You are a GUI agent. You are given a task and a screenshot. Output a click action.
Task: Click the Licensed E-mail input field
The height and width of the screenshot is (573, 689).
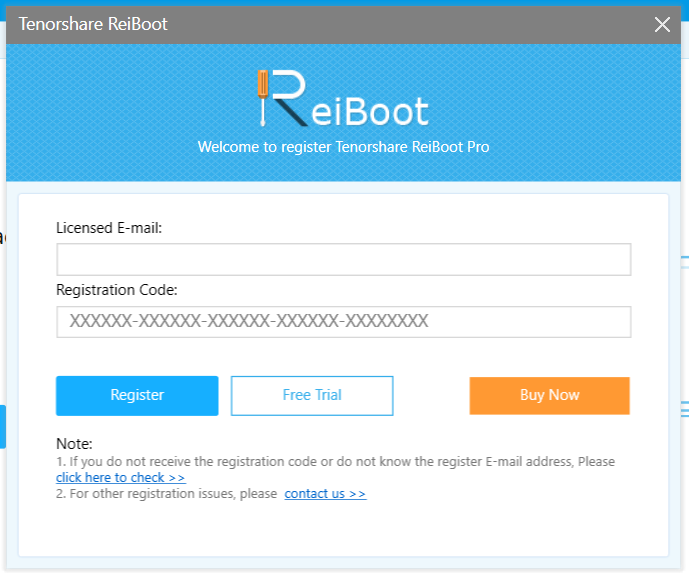(344, 259)
